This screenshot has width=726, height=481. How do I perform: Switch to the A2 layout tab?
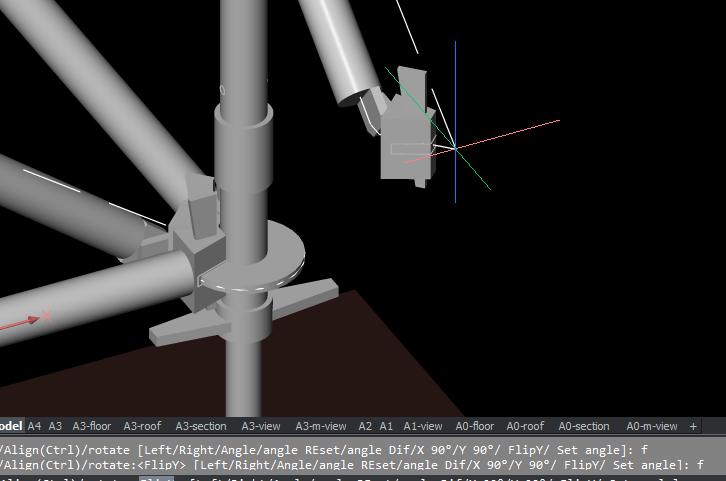pyautogui.click(x=365, y=426)
